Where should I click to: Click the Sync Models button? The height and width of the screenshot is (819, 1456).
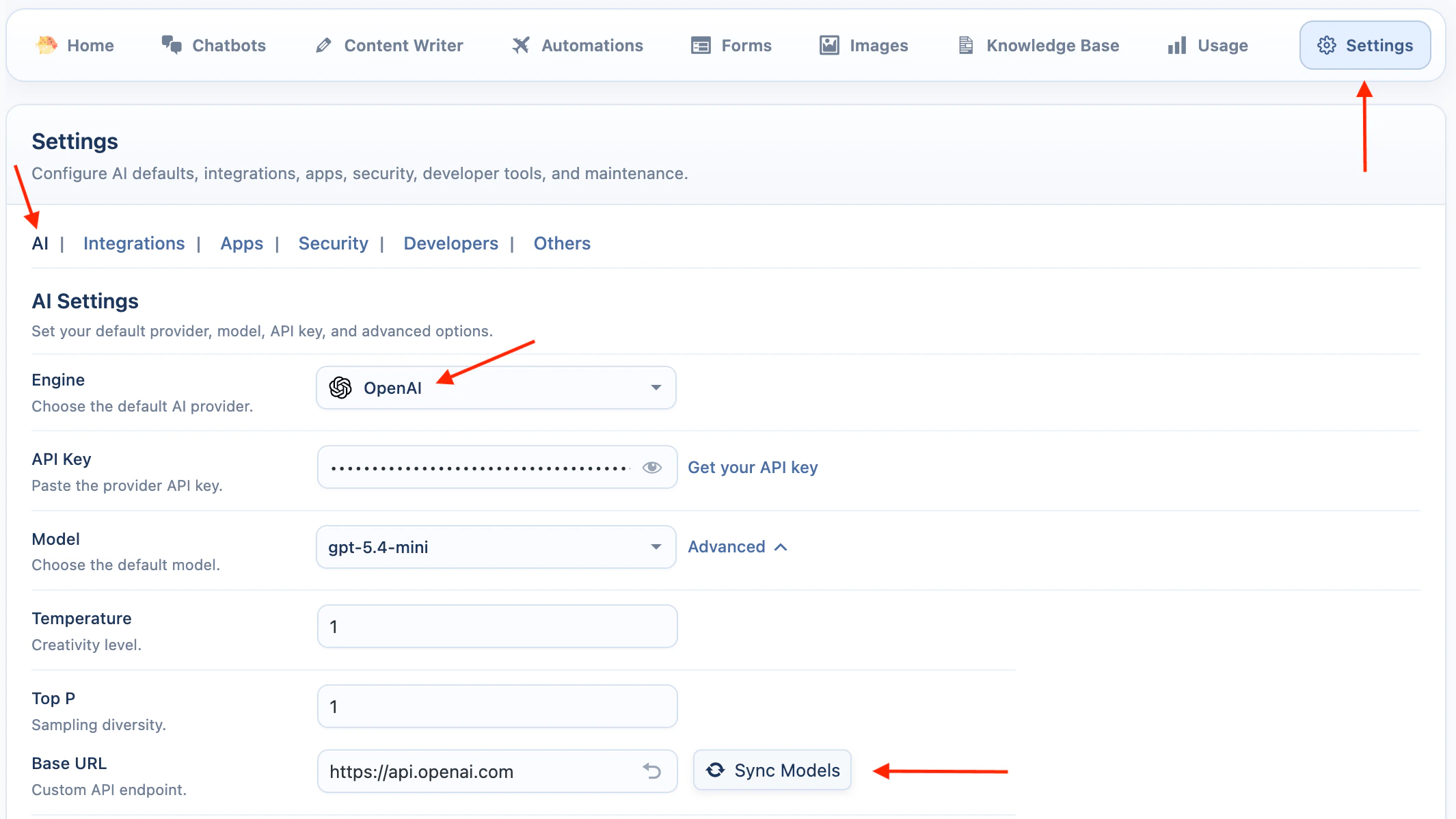tap(772, 770)
